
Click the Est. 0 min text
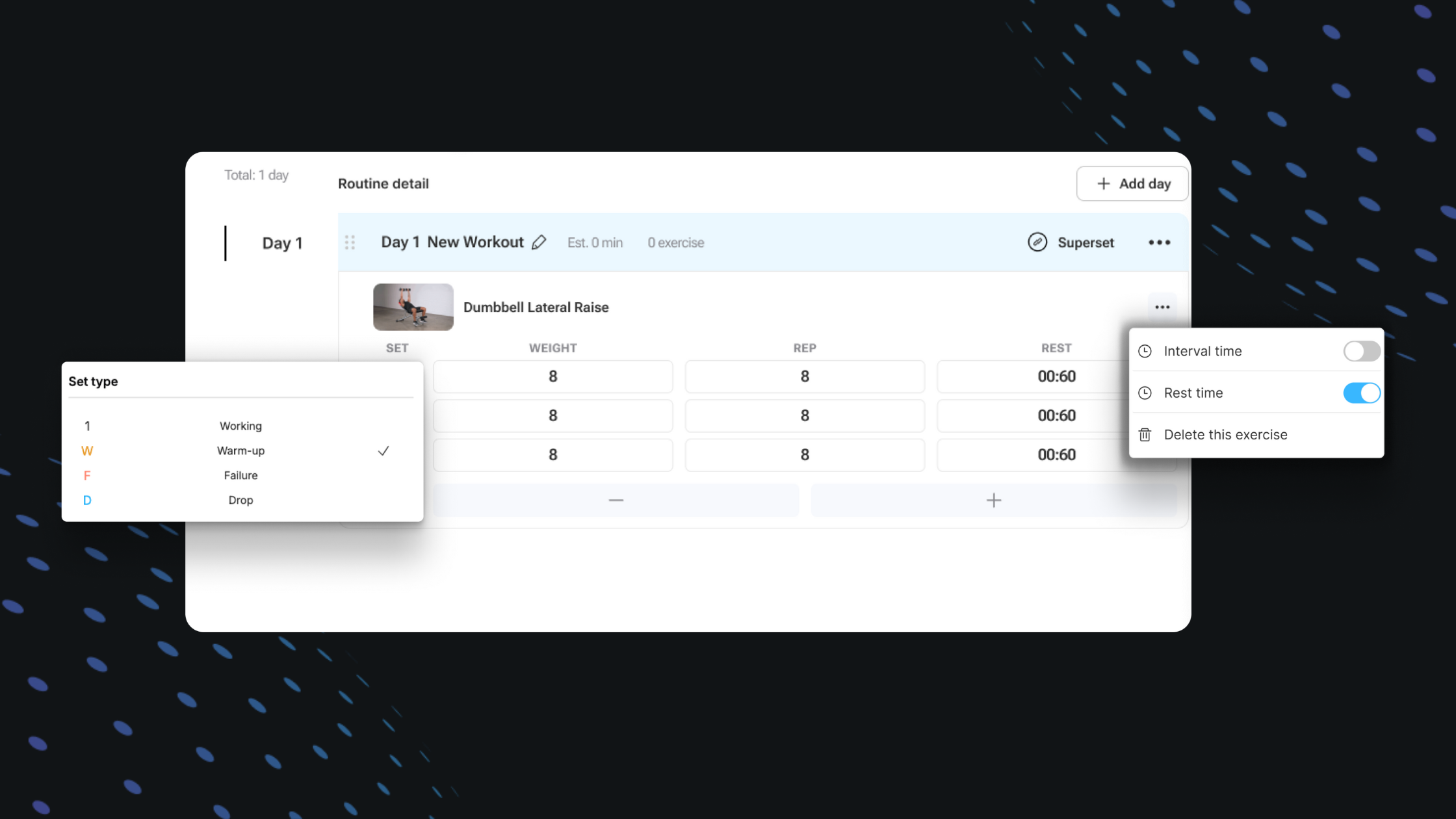595,242
